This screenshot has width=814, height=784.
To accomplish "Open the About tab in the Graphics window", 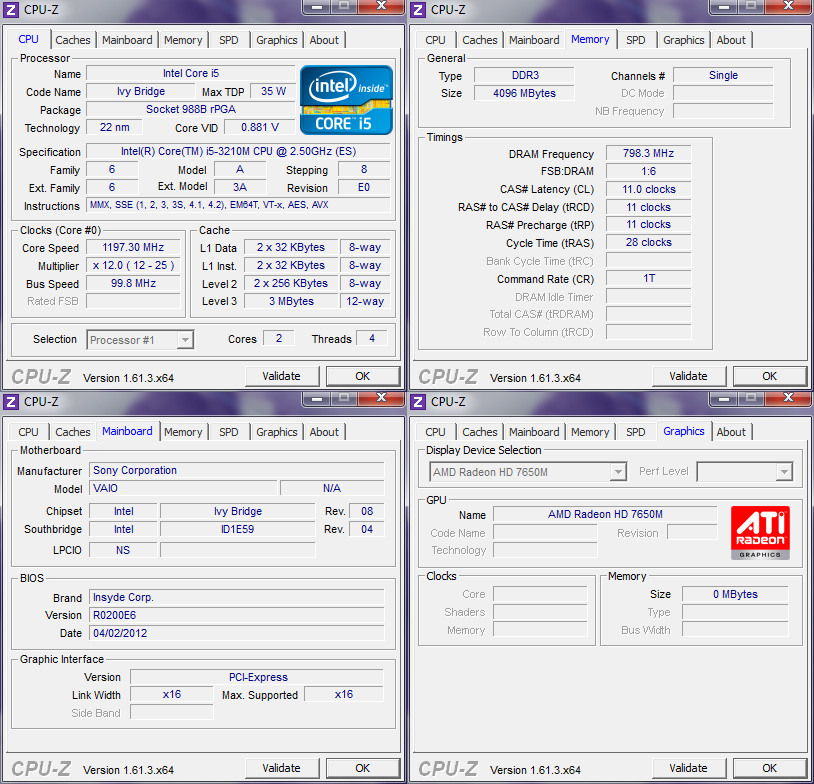I will [731, 432].
